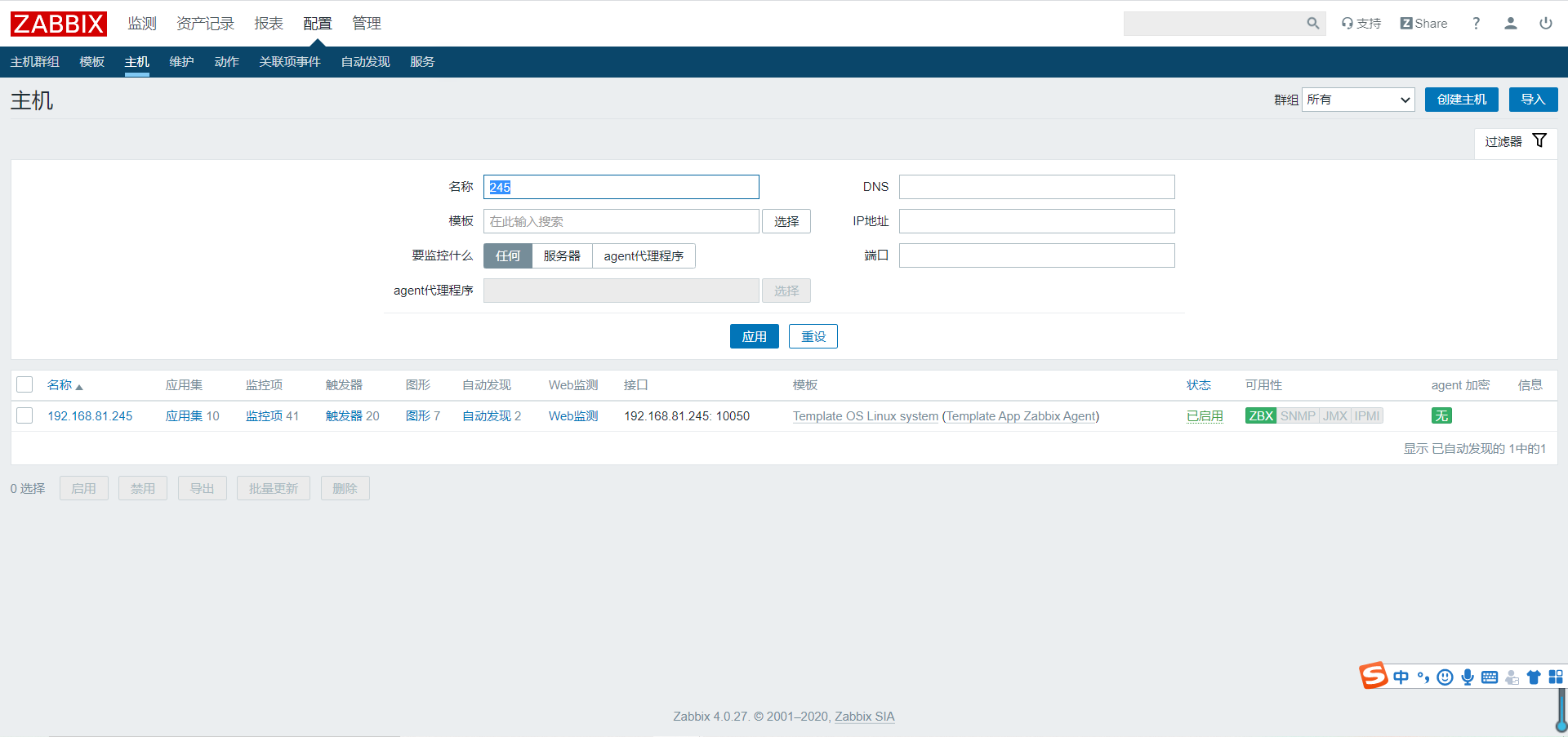The image size is (1568, 737).
Task: Open the 报表 top menu
Action: tap(269, 24)
